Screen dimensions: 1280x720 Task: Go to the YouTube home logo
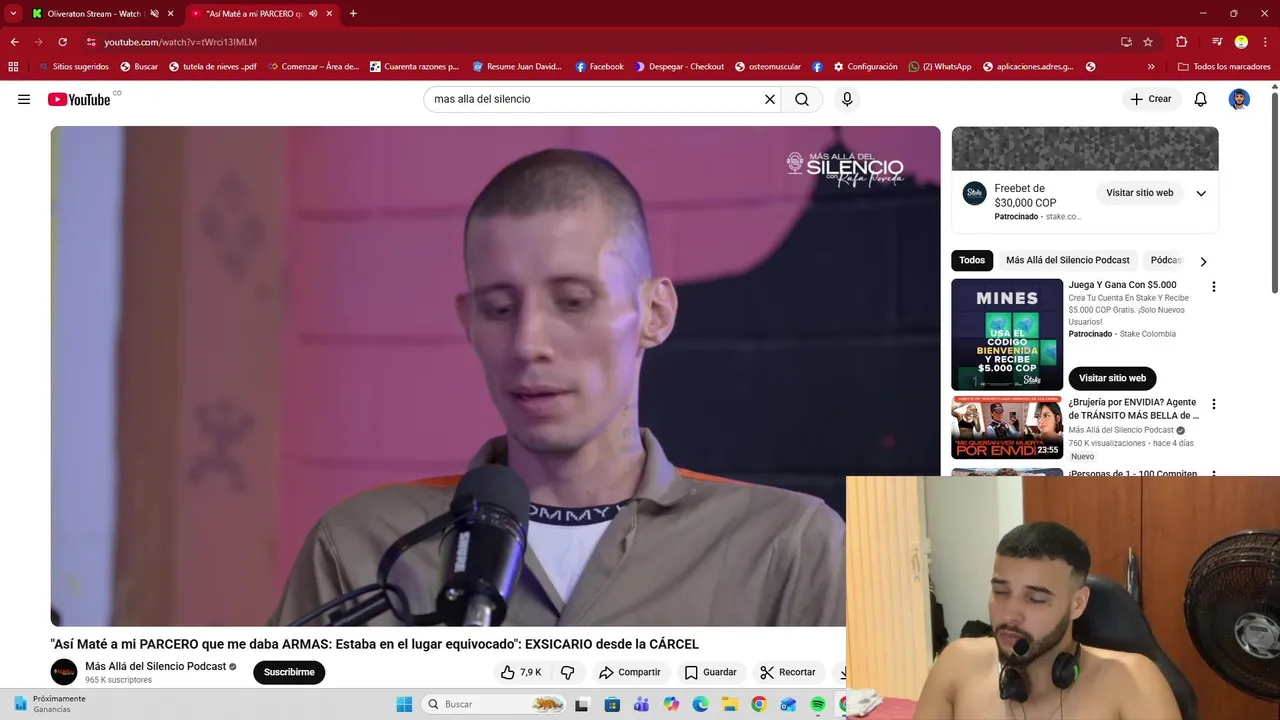79,99
